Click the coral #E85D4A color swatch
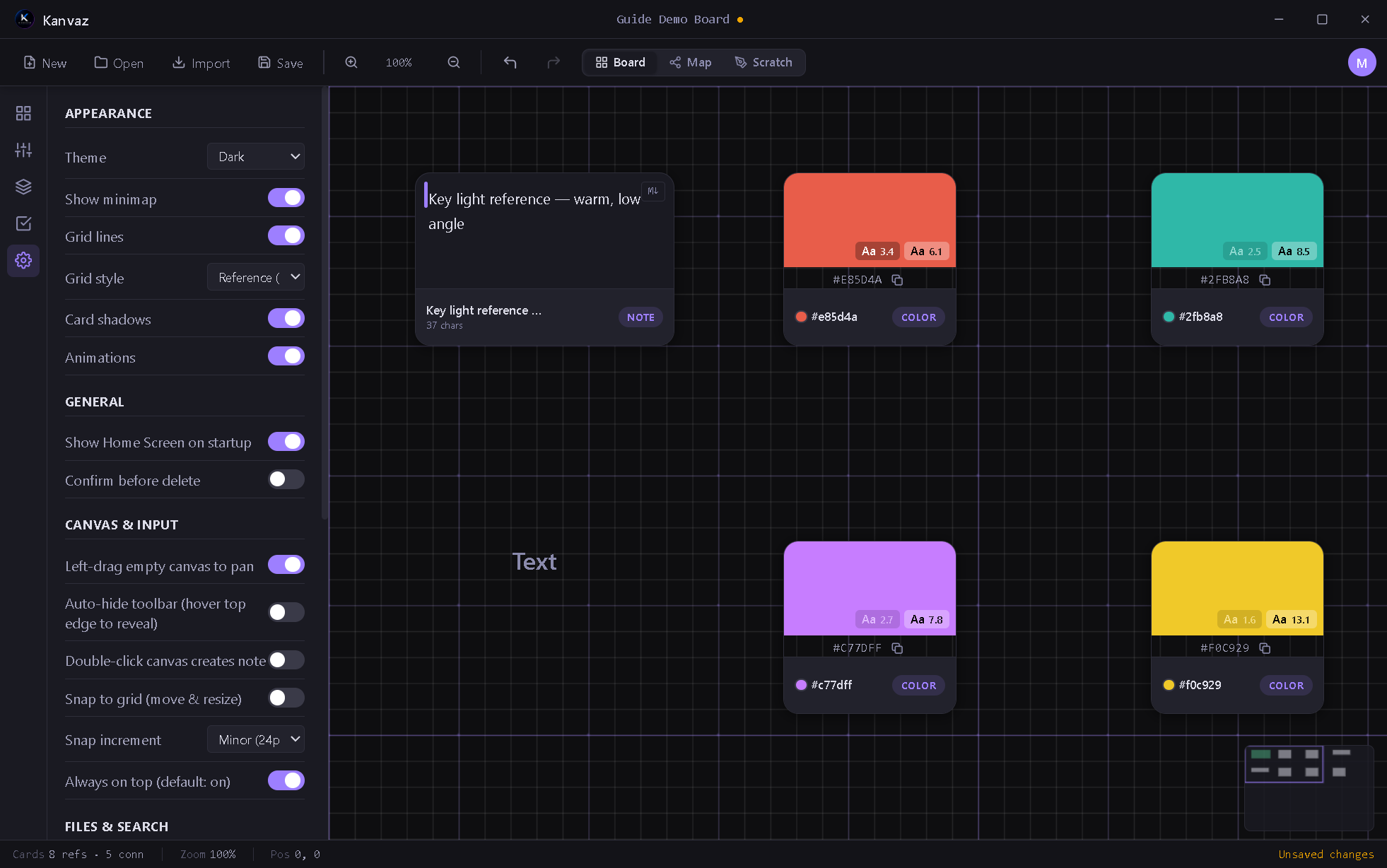 (870, 220)
